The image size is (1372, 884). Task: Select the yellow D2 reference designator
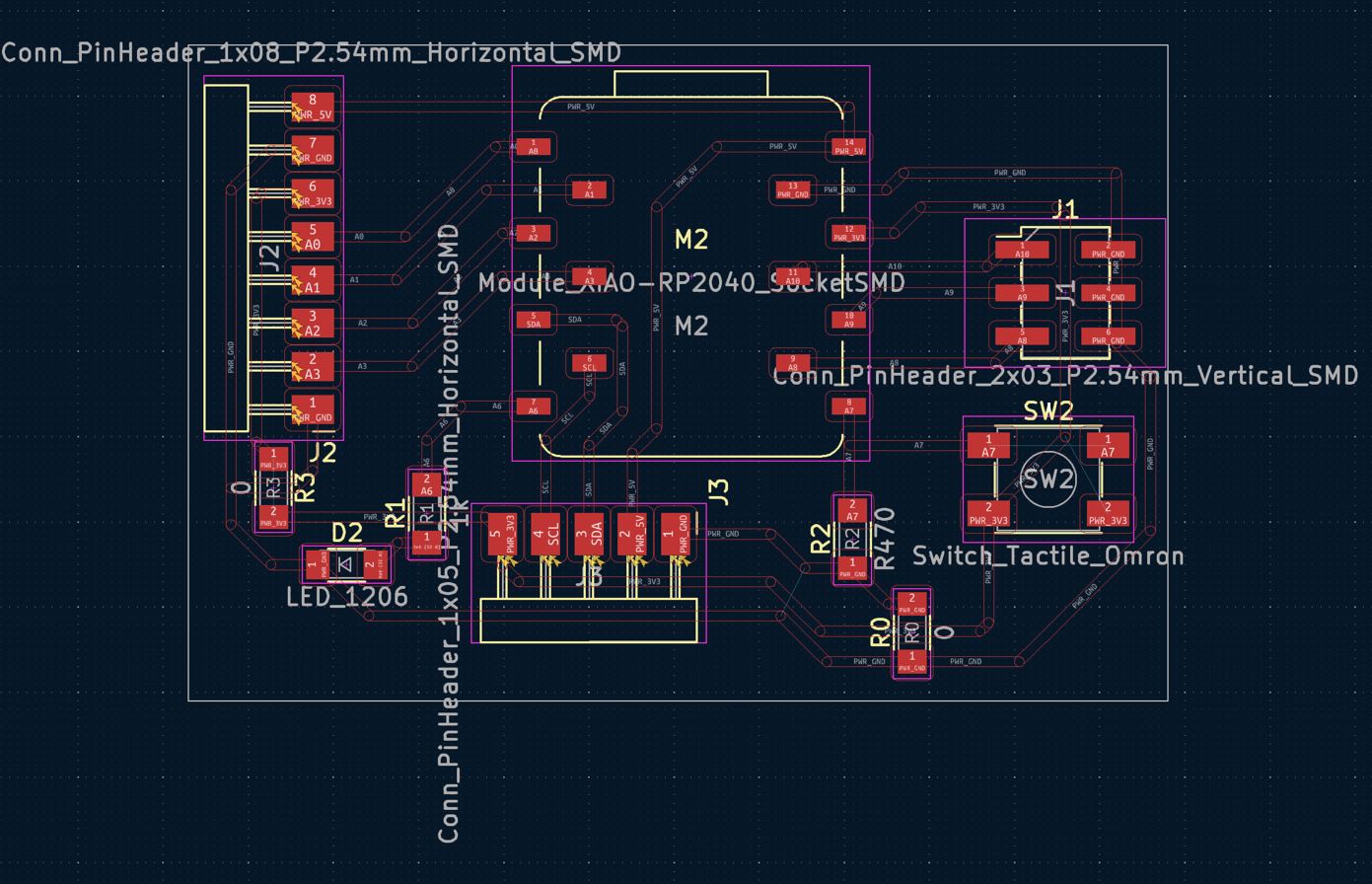[347, 534]
